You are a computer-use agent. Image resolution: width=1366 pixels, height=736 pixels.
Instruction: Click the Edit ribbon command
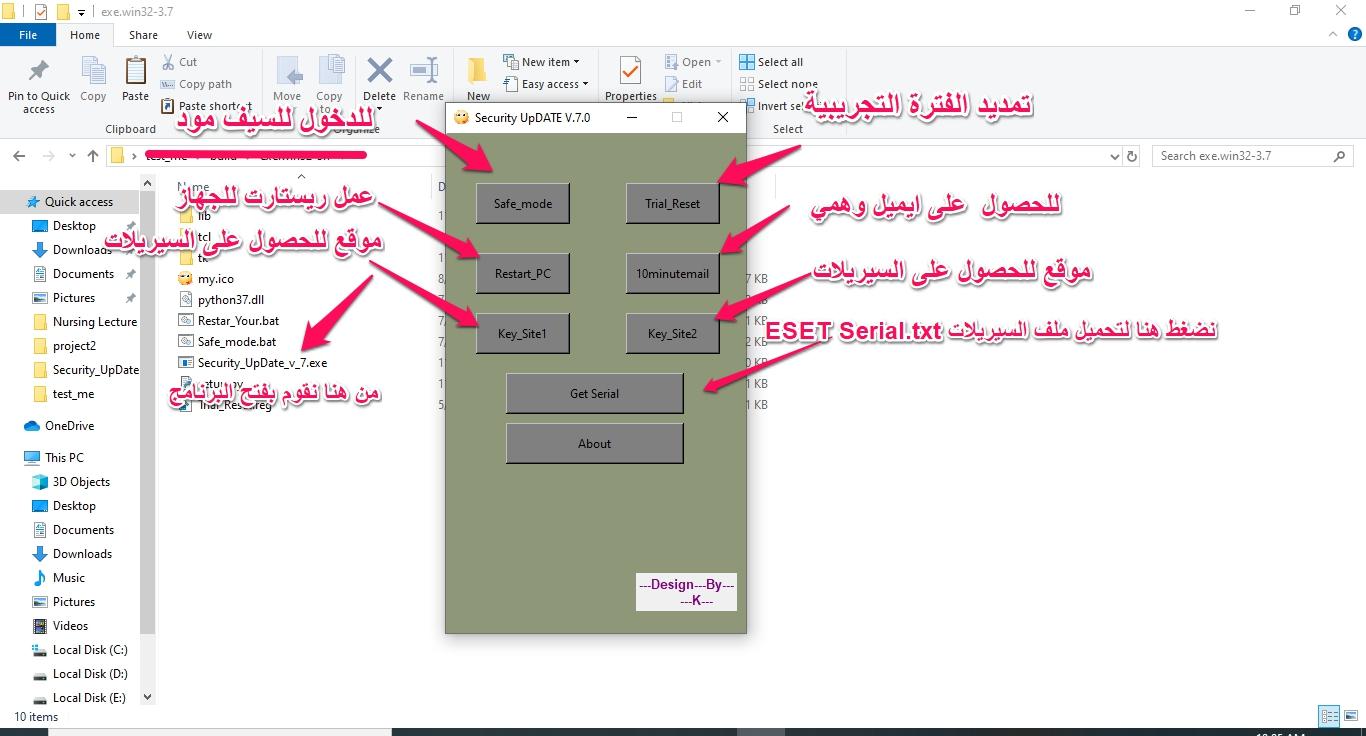(684, 84)
